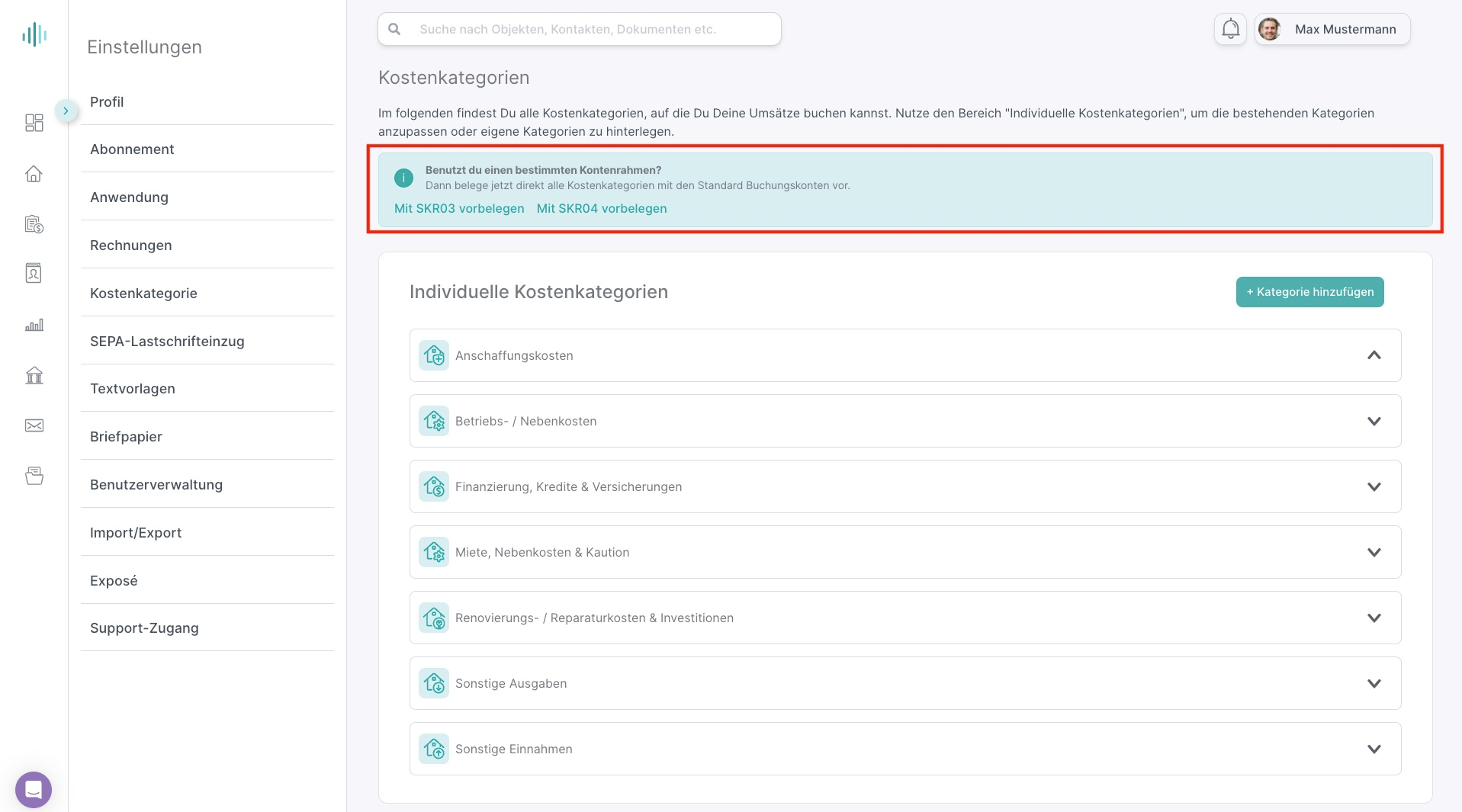Expand the Sonstige Einnahmen chevron
Screen dimensions: 1462x812
point(1374,749)
